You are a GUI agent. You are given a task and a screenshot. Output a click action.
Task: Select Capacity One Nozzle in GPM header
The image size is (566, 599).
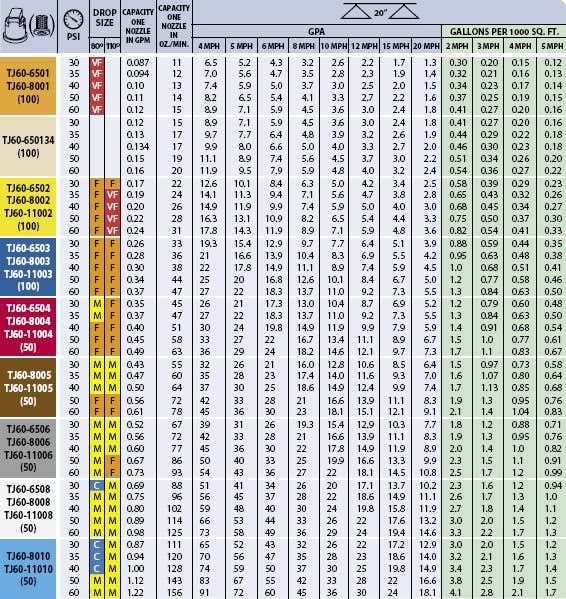[x=138, y=26]
